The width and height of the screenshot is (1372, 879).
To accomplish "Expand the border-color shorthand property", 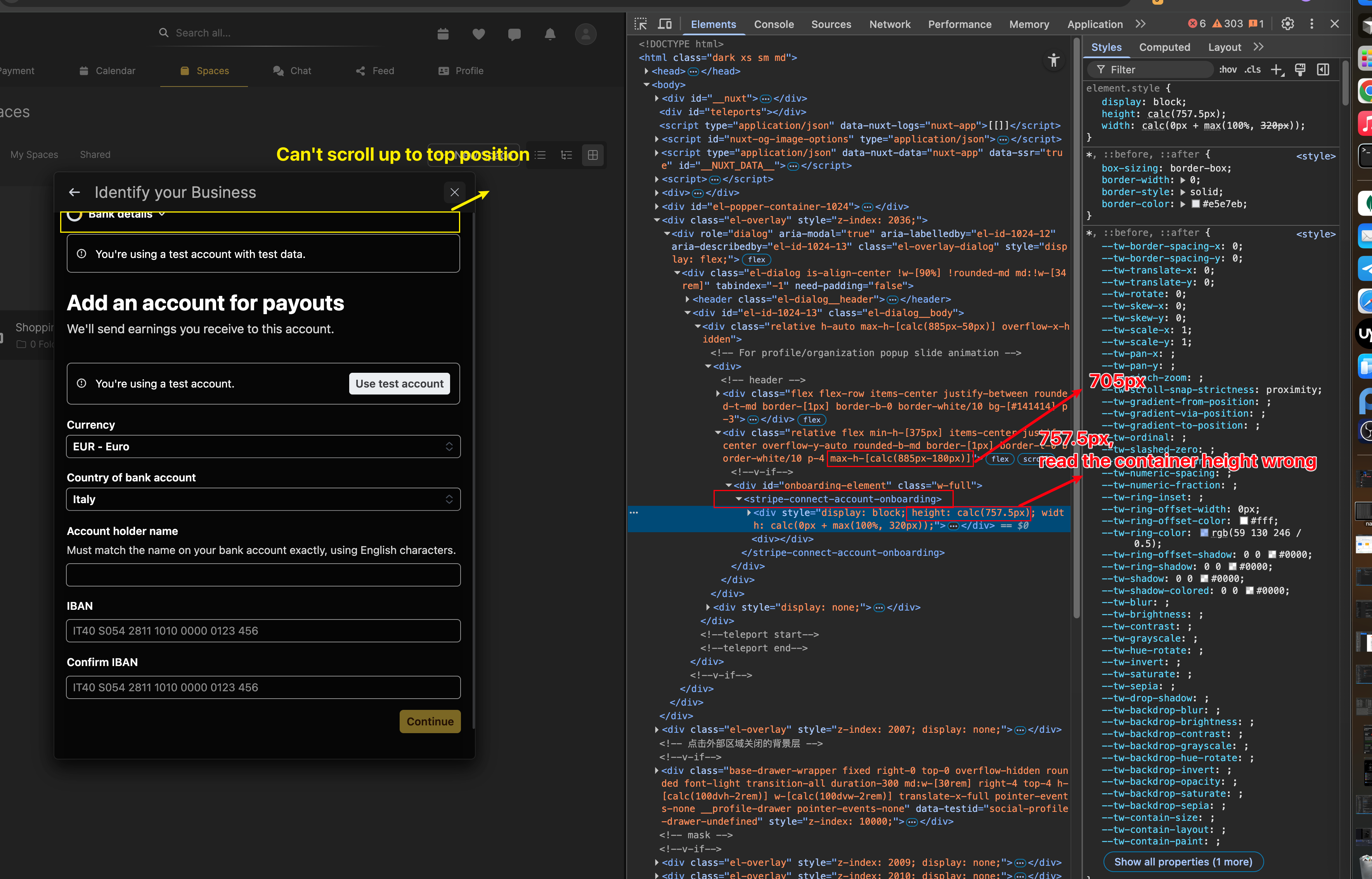I will pyautogui.click(x=1182, y=204).
